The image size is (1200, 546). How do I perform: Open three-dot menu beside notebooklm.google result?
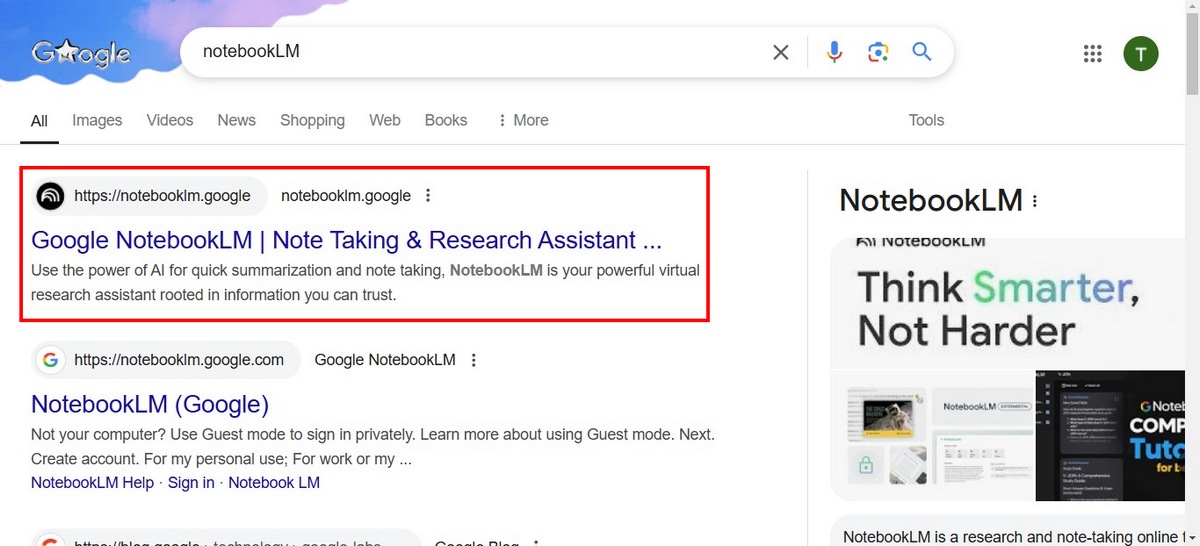(x=428, y=196)
